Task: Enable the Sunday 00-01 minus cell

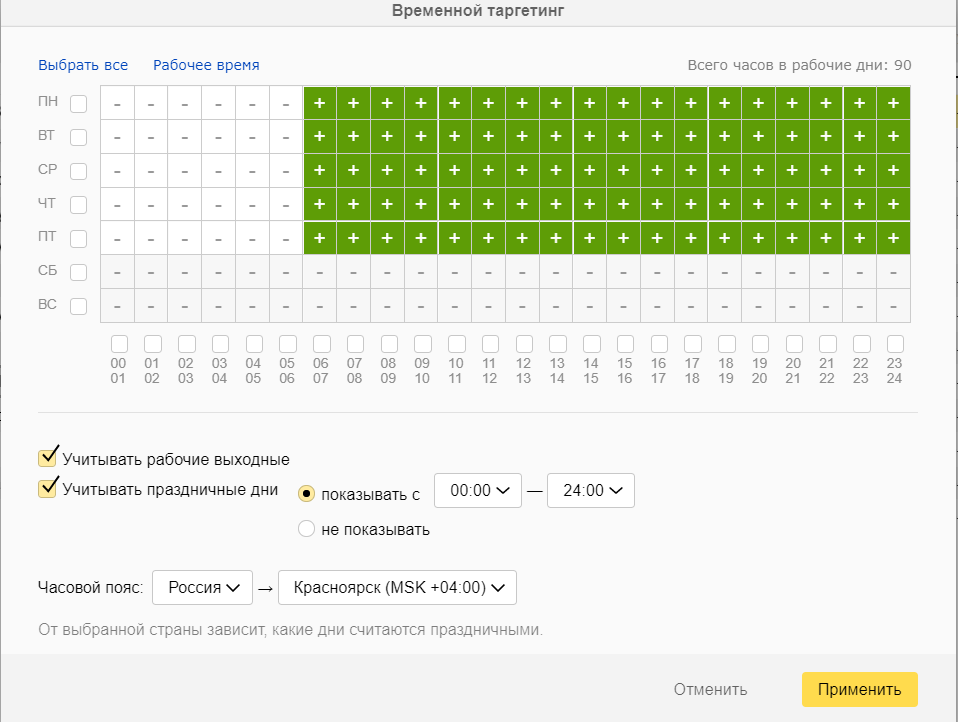Action: pos(117,305)
